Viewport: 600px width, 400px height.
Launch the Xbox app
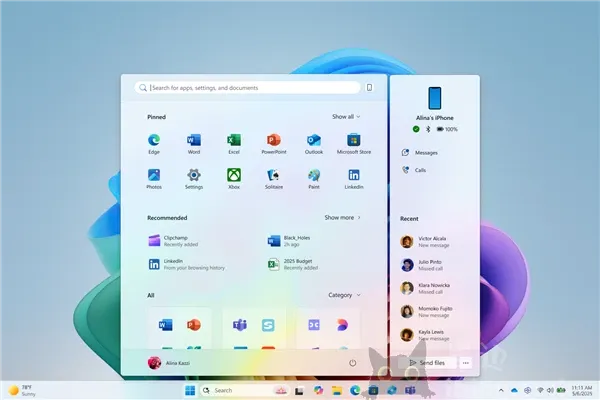click(234, 179)
